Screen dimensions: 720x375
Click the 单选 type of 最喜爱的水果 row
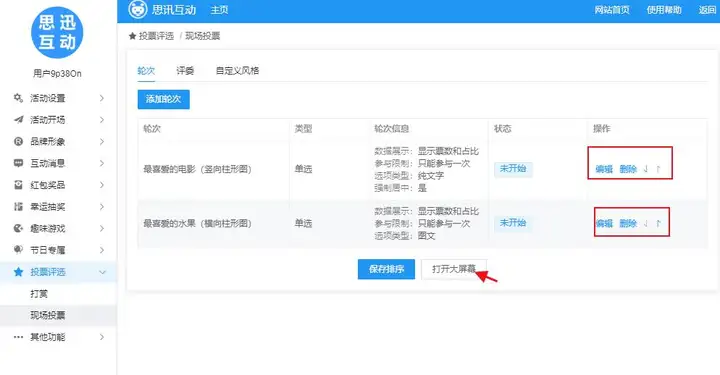(x=304, y=224)
